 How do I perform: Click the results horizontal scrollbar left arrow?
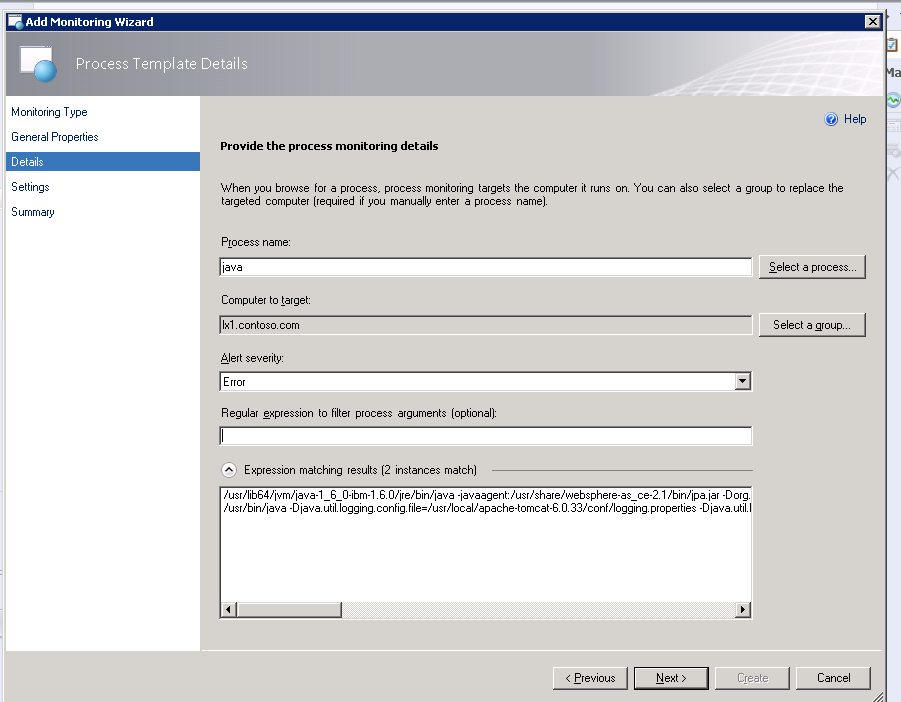(228, 609)
